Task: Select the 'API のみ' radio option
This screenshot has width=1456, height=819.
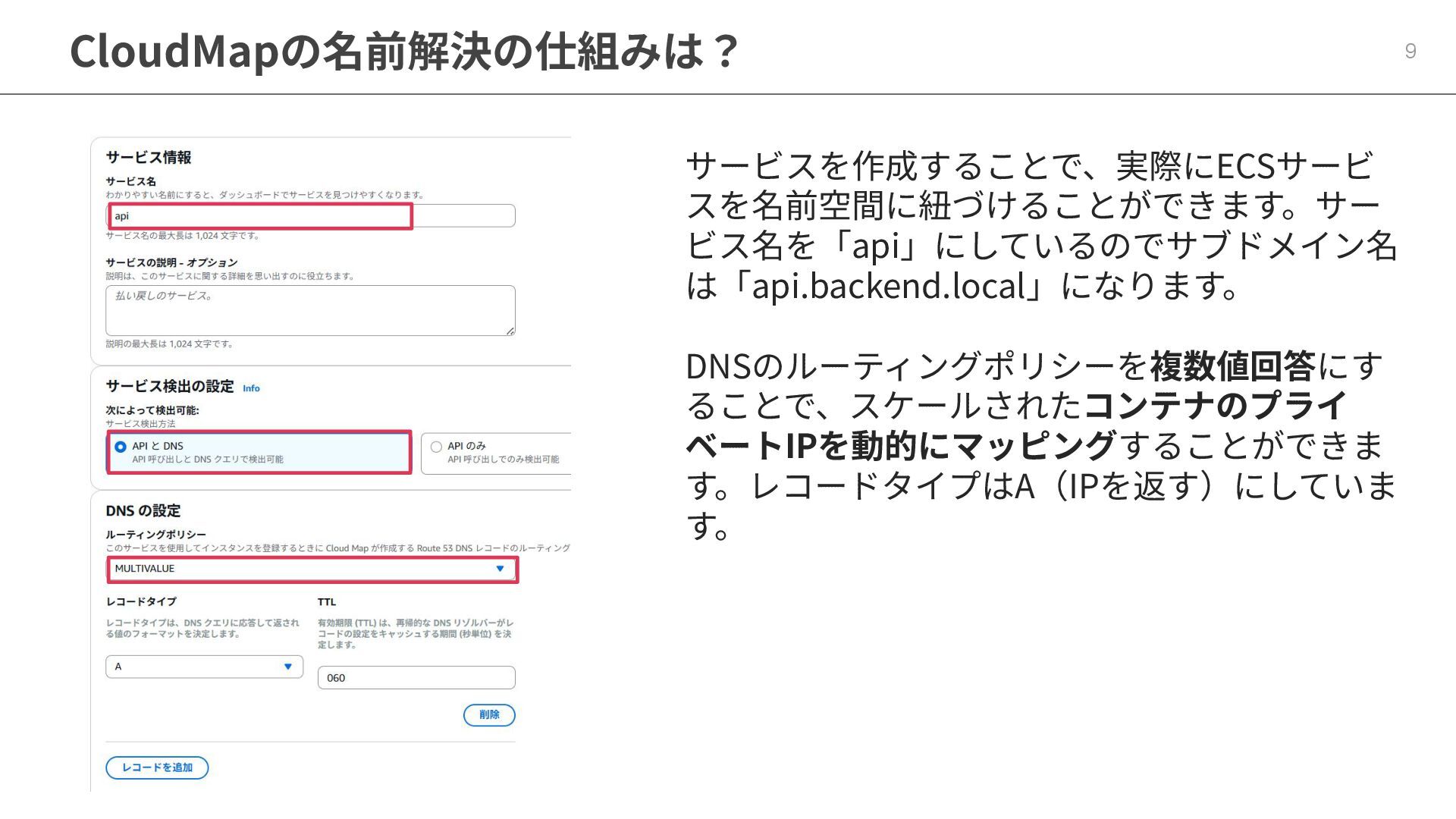Action: [x=436, y=447]
